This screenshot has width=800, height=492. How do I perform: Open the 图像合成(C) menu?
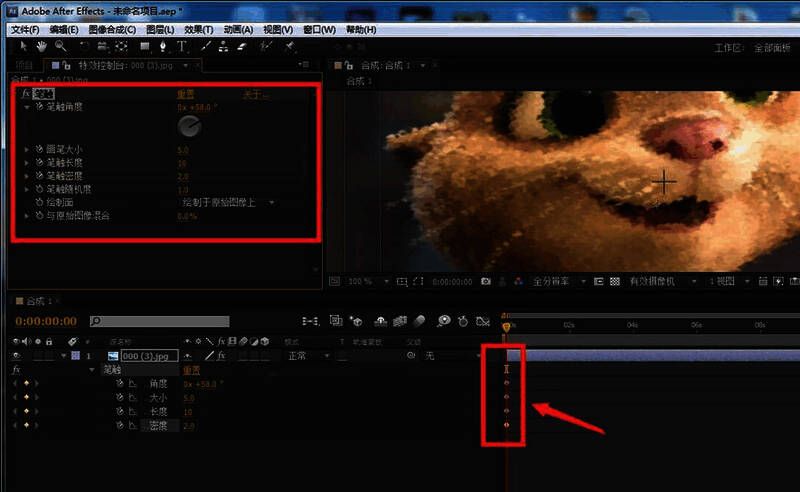tap(110, 30)
